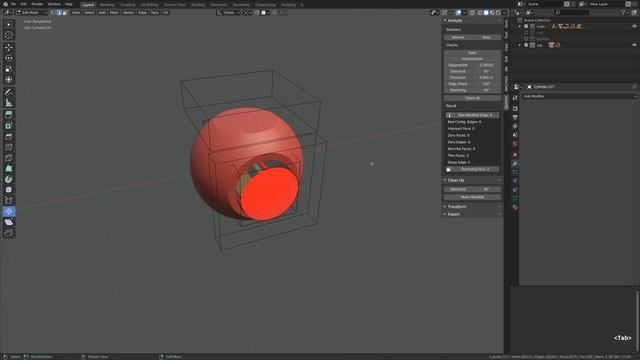Select the Non Manifold Edge result
The image size is (640, 360).
point(472,115)
